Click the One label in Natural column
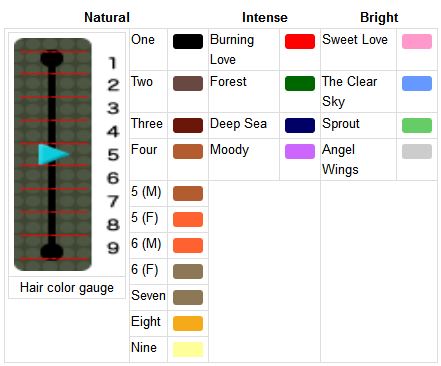 pyautogui.click(x=143, y=40)
